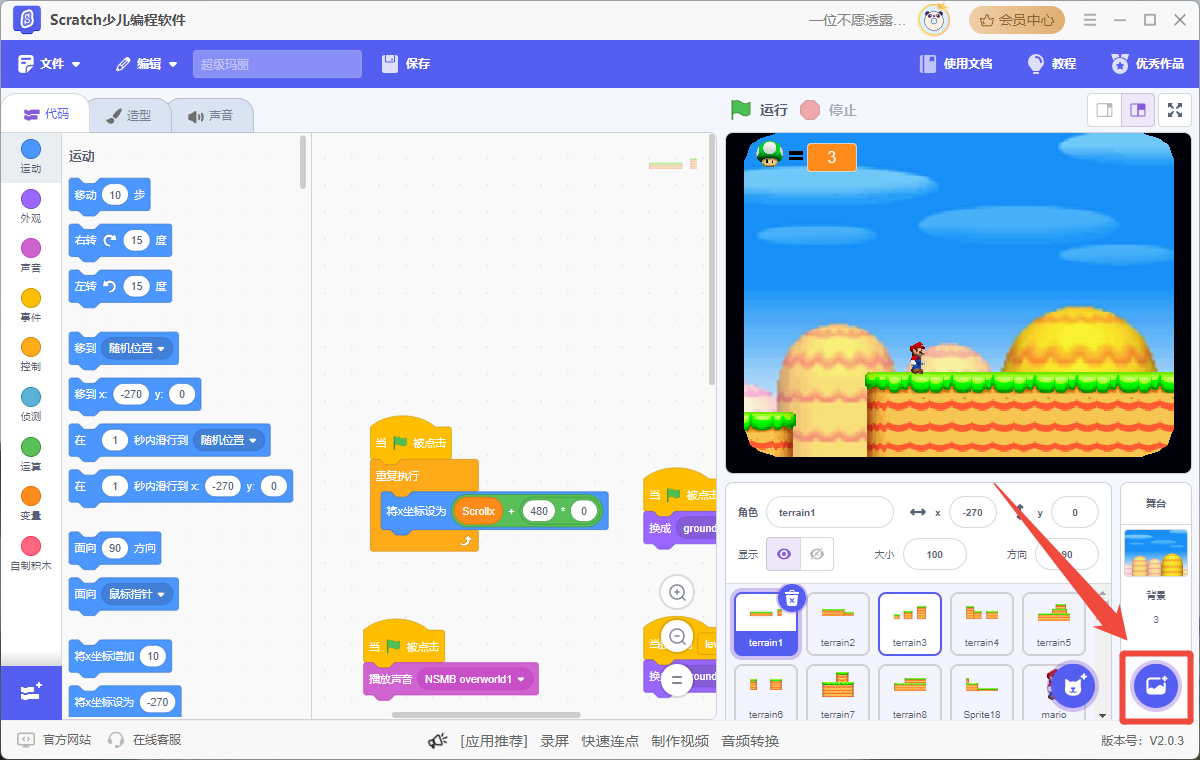This screenshot has width=1200, height=760.
Task: Click the sprite name field terrain1
Action: tap(830, 512)
